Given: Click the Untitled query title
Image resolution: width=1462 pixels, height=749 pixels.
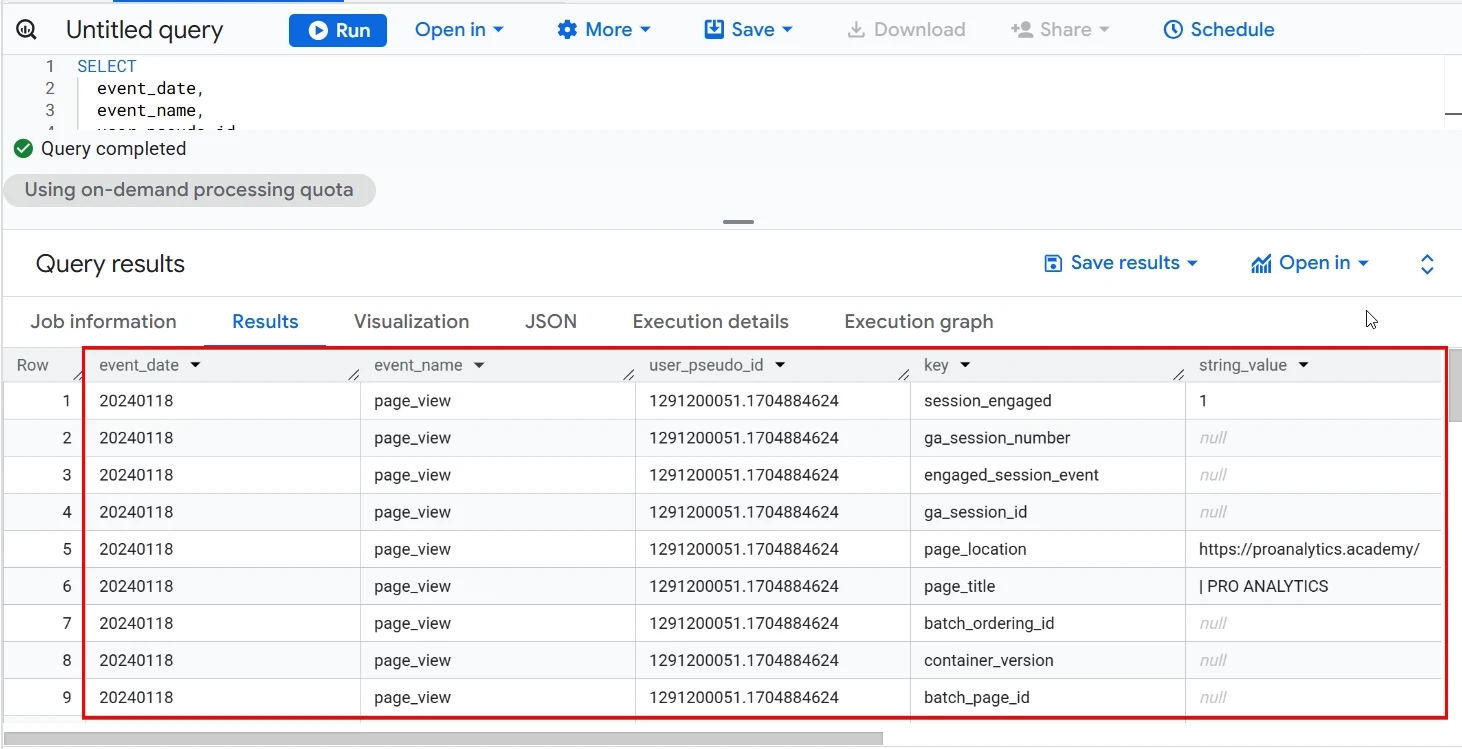Looking at the screenshot, I should click(145, 30).
